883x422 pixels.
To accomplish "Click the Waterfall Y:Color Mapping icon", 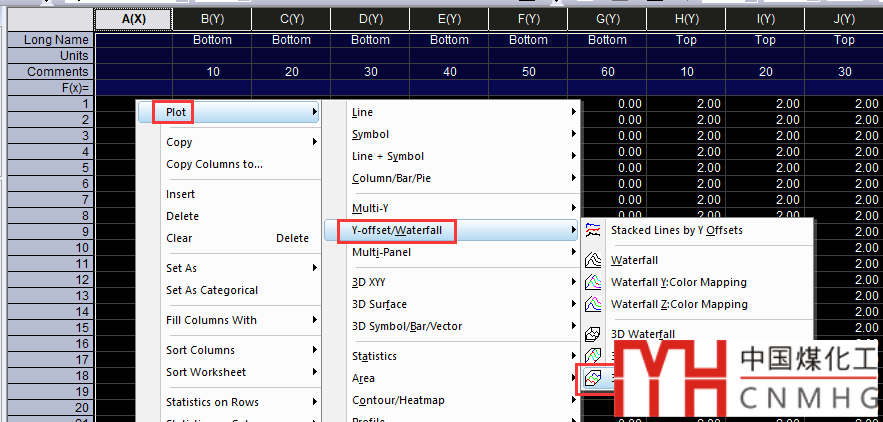I will tap(593, 282).
